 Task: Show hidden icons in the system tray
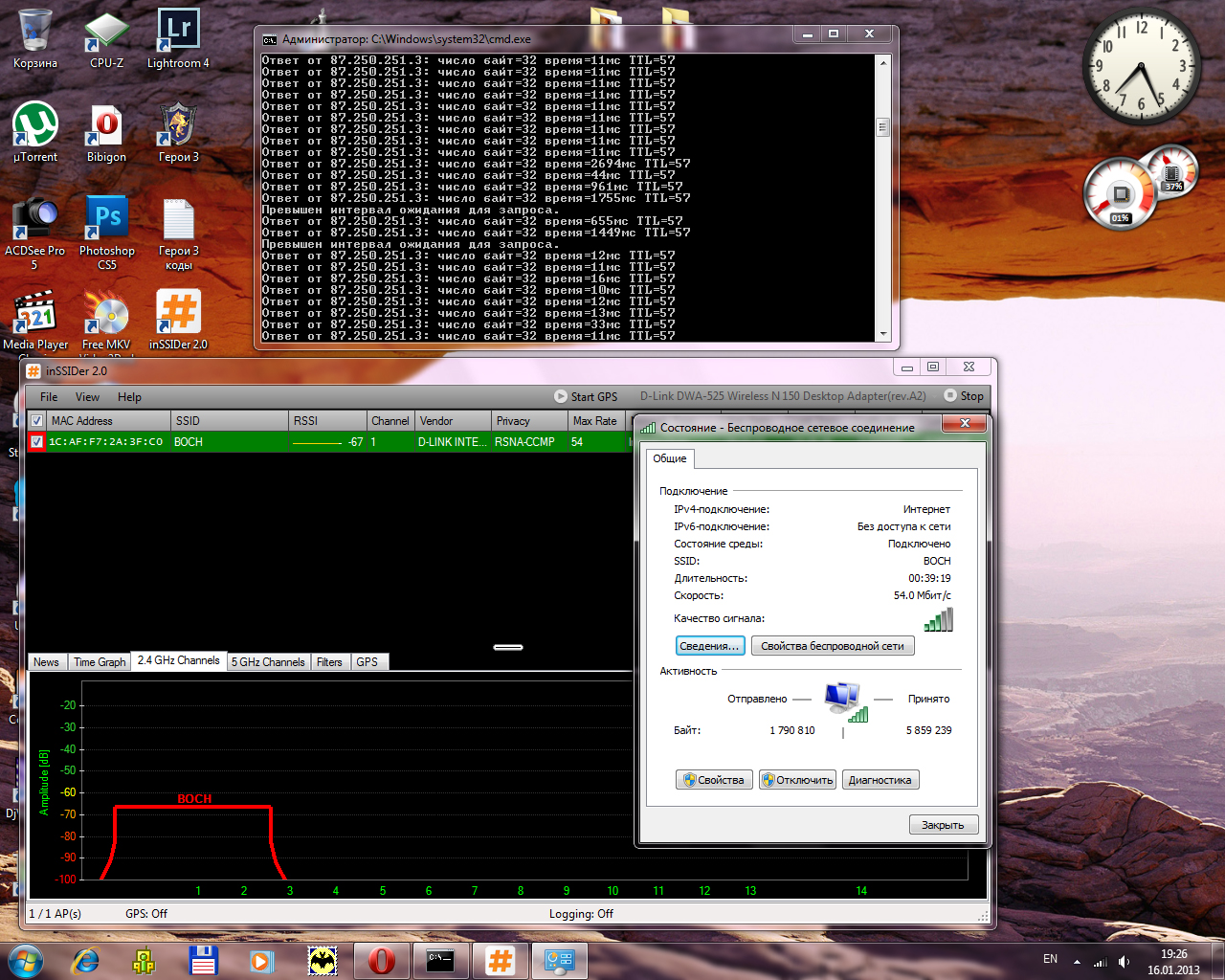(x=1077, y=962)
